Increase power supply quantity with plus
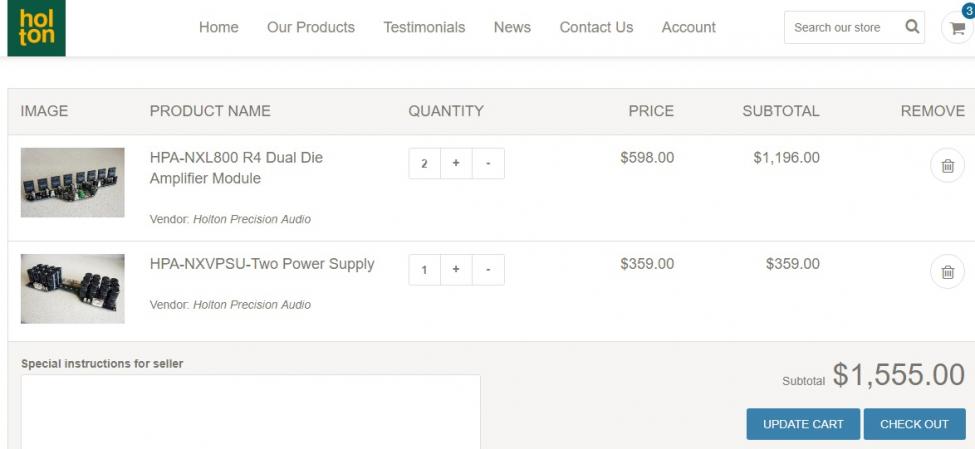975x449 pixels. pos(456,270)
